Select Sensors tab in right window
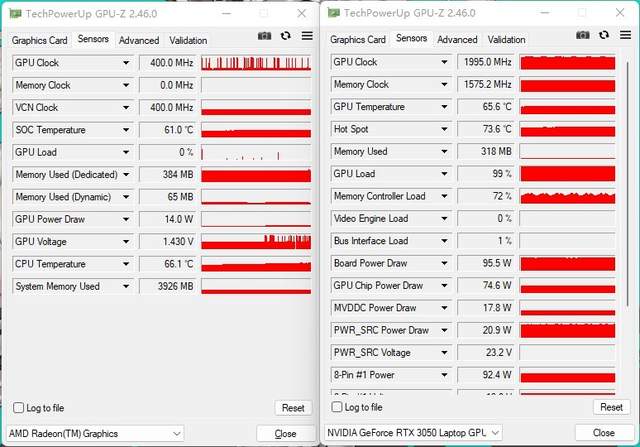This screenshot has height=447, width=640. coord(411,38)
